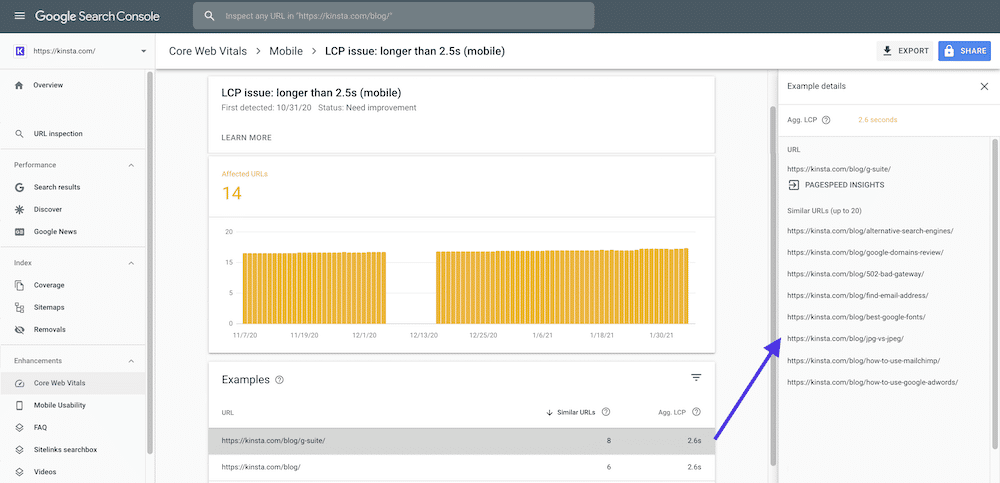The image size is (1000, 483).
Task: Close the Example details panel
Action: [983, 87]
